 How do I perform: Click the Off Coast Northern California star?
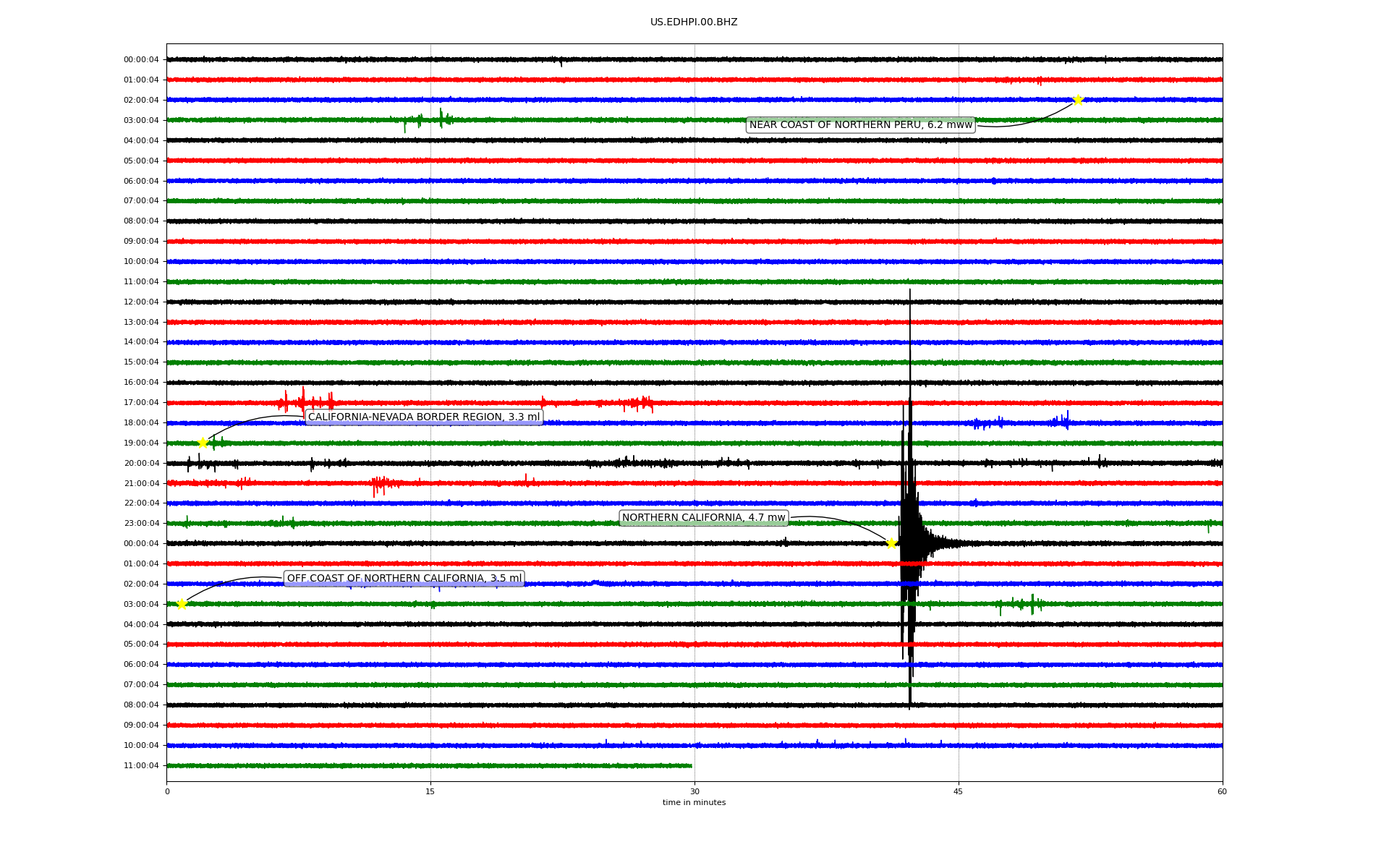pos(182,604)
